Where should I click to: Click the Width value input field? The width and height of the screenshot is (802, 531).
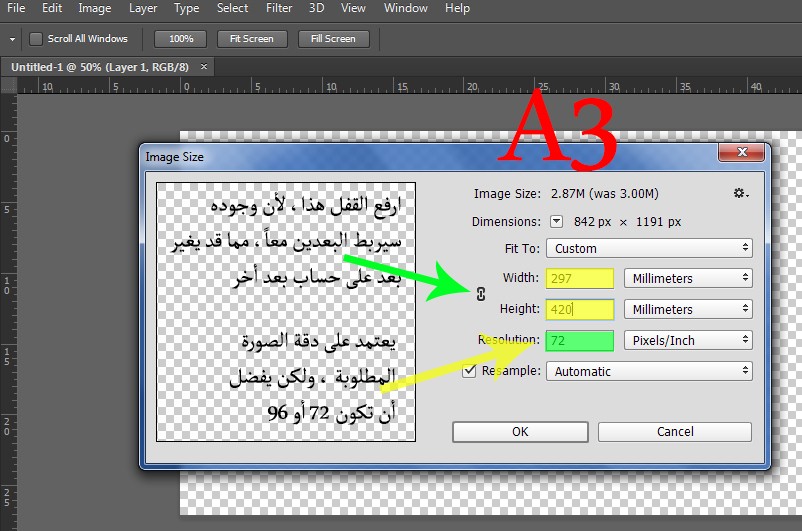tap(580, 279)
